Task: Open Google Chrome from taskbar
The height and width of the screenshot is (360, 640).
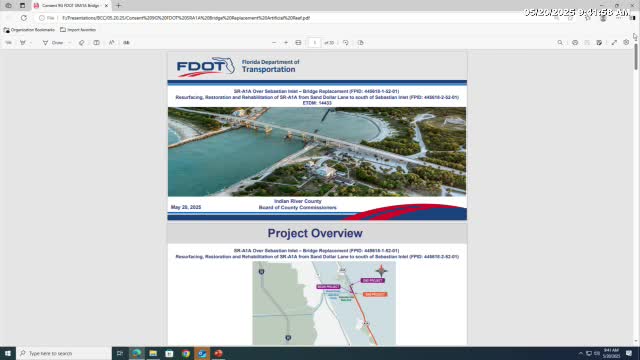Action: click(186, 353)
